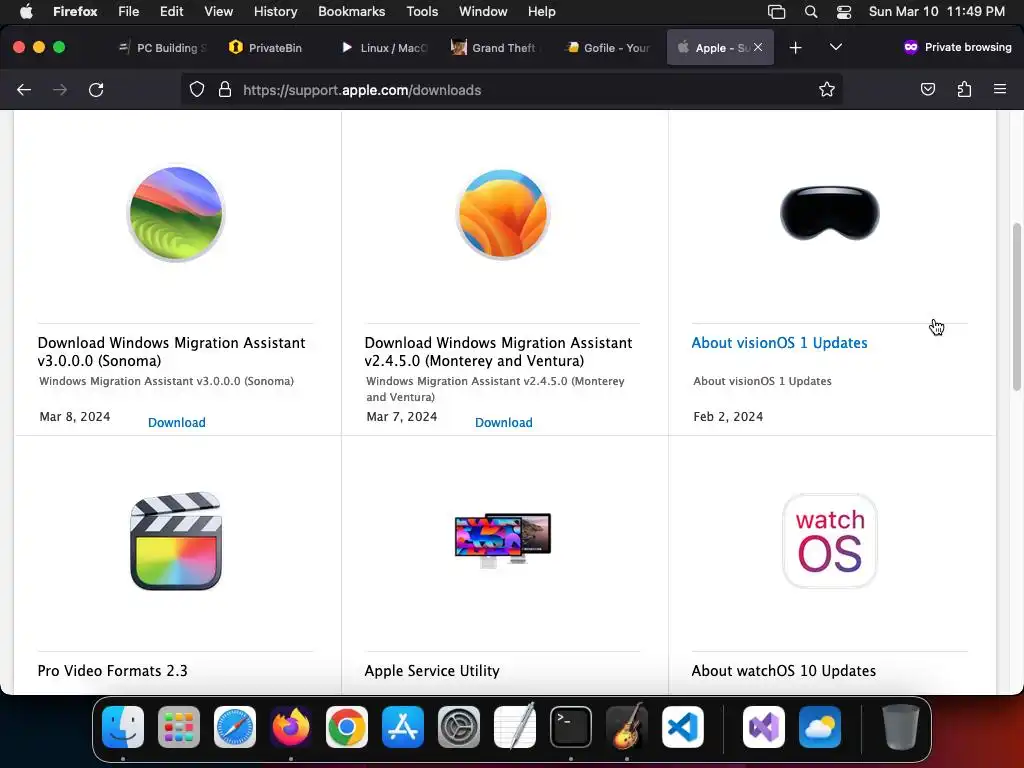Viewport: 1024px width, 768px height.
Task: Click the Feb 2, 2024 date text
Action: pos(728,417)
